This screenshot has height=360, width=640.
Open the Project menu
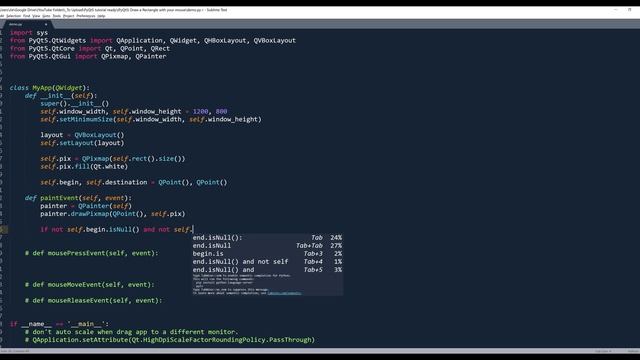click(x=69, y=16)
